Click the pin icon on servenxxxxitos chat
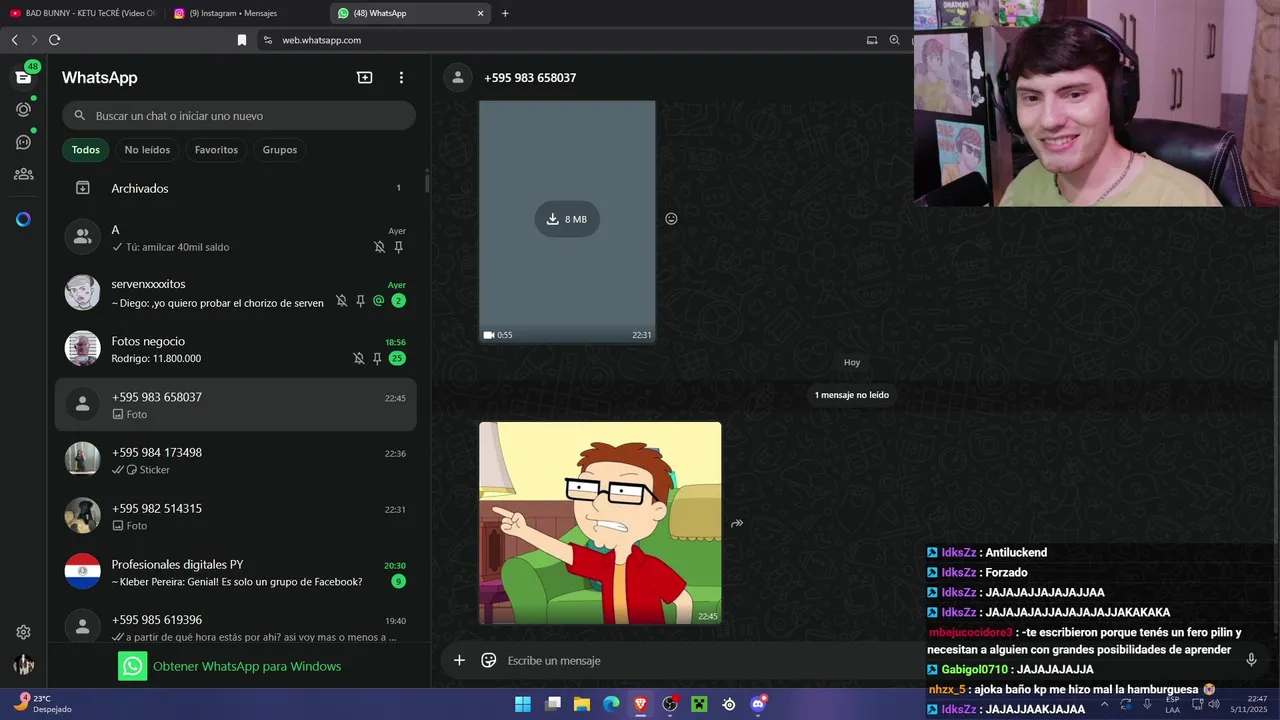The width and height of the screenshot is (1280, 720). (361, 301)
